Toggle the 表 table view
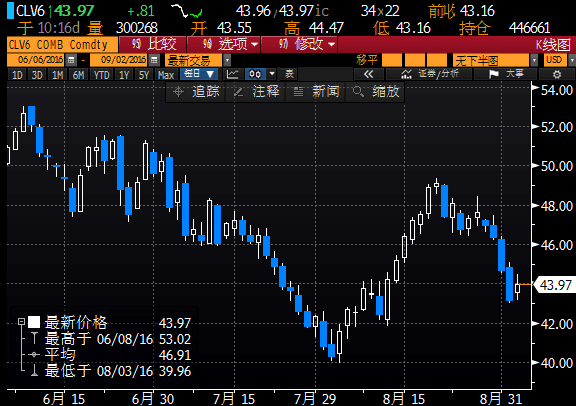 coord(289,74)
